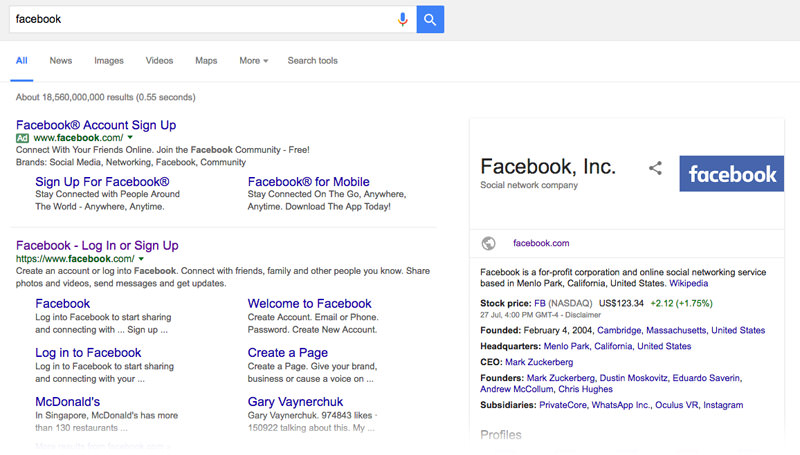This screenshot has height=455, width=800.
Task: Open Welcome to Facebook sitelink
Action: click(309, 304)
